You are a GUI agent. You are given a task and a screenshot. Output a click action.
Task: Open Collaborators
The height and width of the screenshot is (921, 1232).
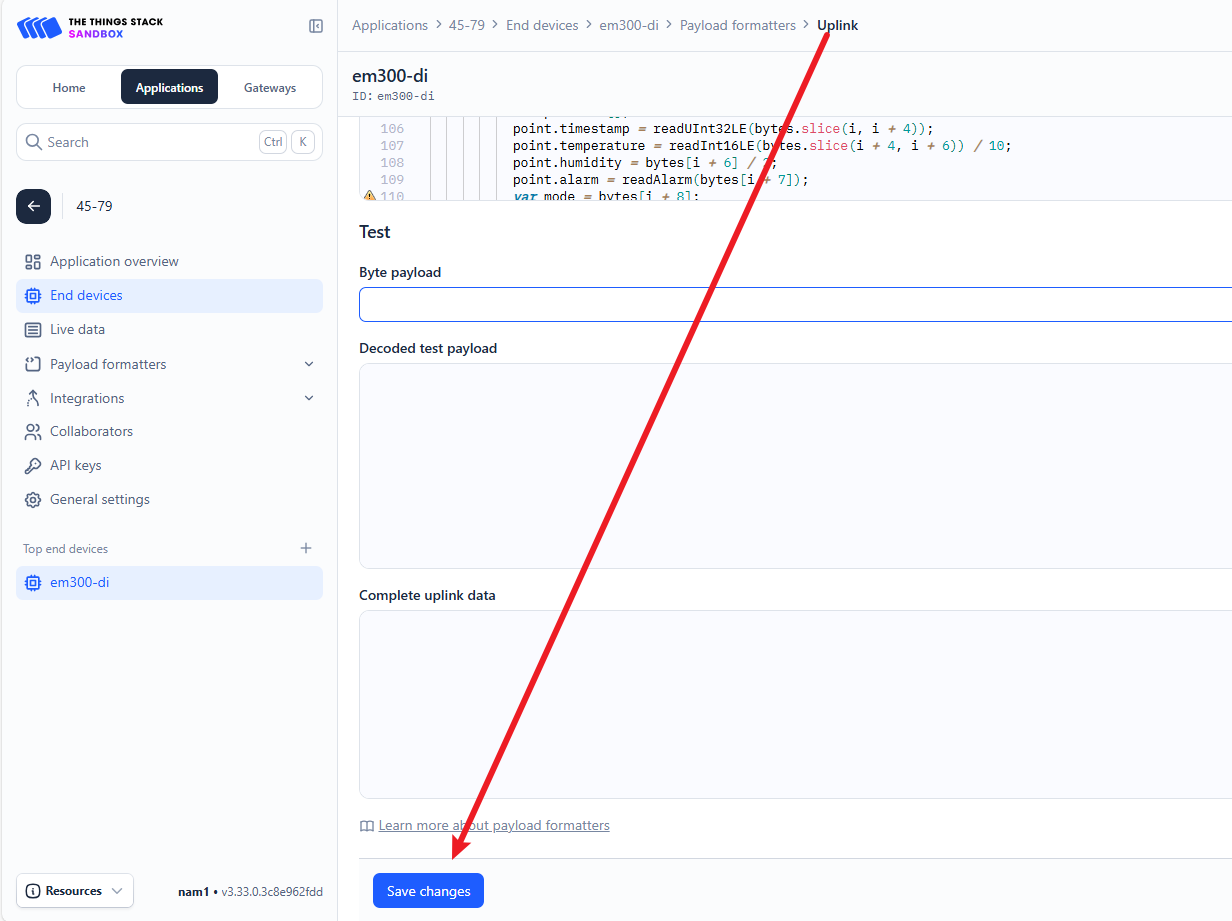[x=169, y=431]
